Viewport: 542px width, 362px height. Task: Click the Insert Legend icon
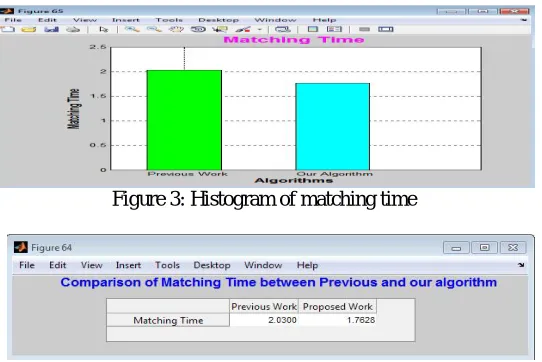pos(334,29)
